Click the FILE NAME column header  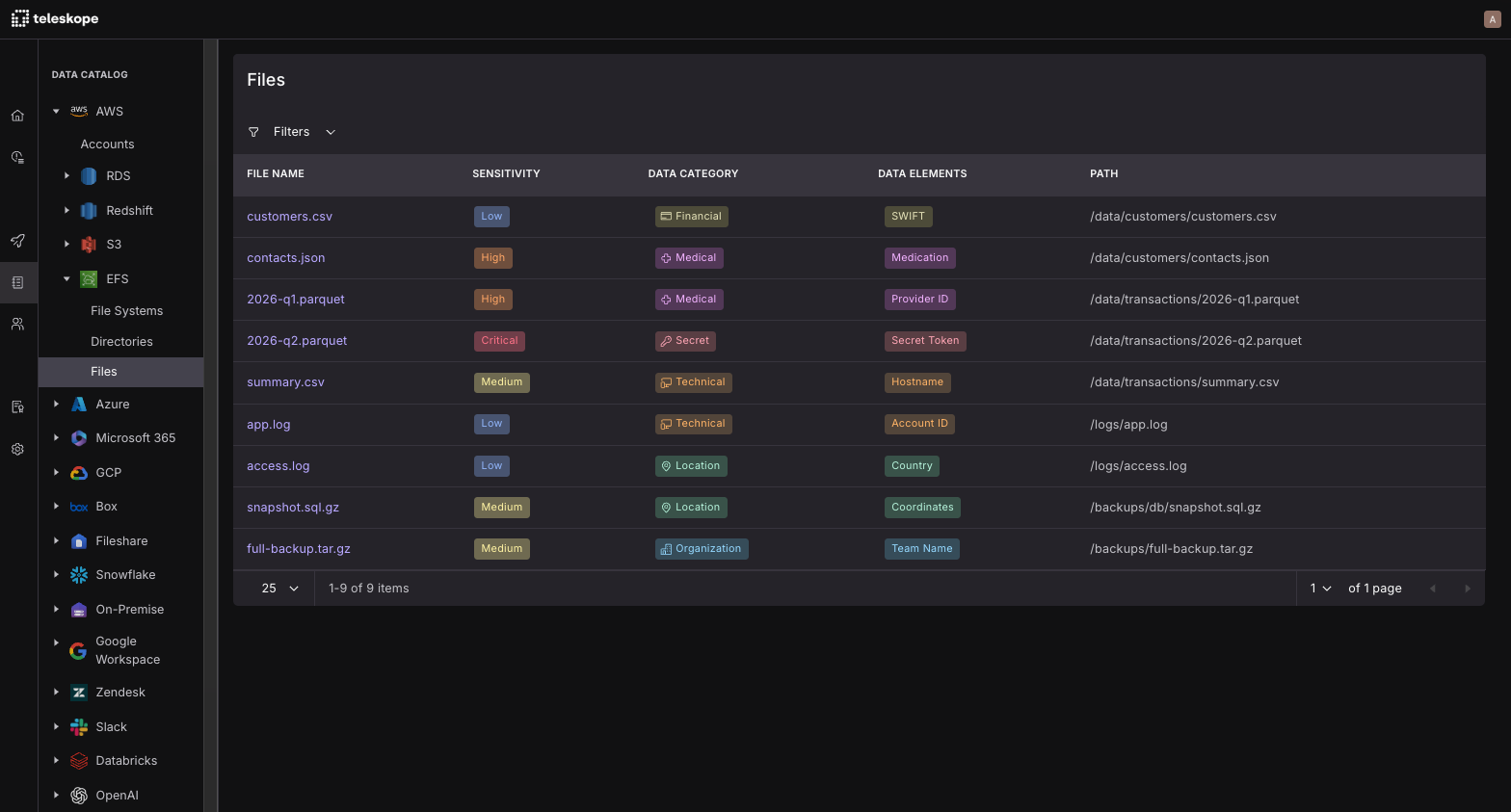[276, 174]
